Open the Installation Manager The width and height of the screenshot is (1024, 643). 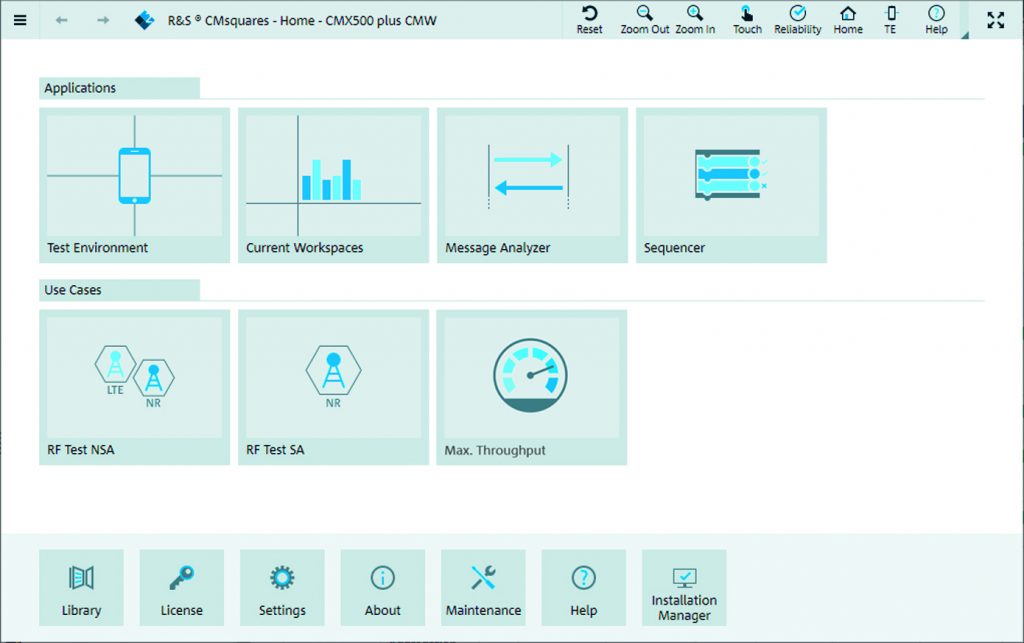pos(684,588)
